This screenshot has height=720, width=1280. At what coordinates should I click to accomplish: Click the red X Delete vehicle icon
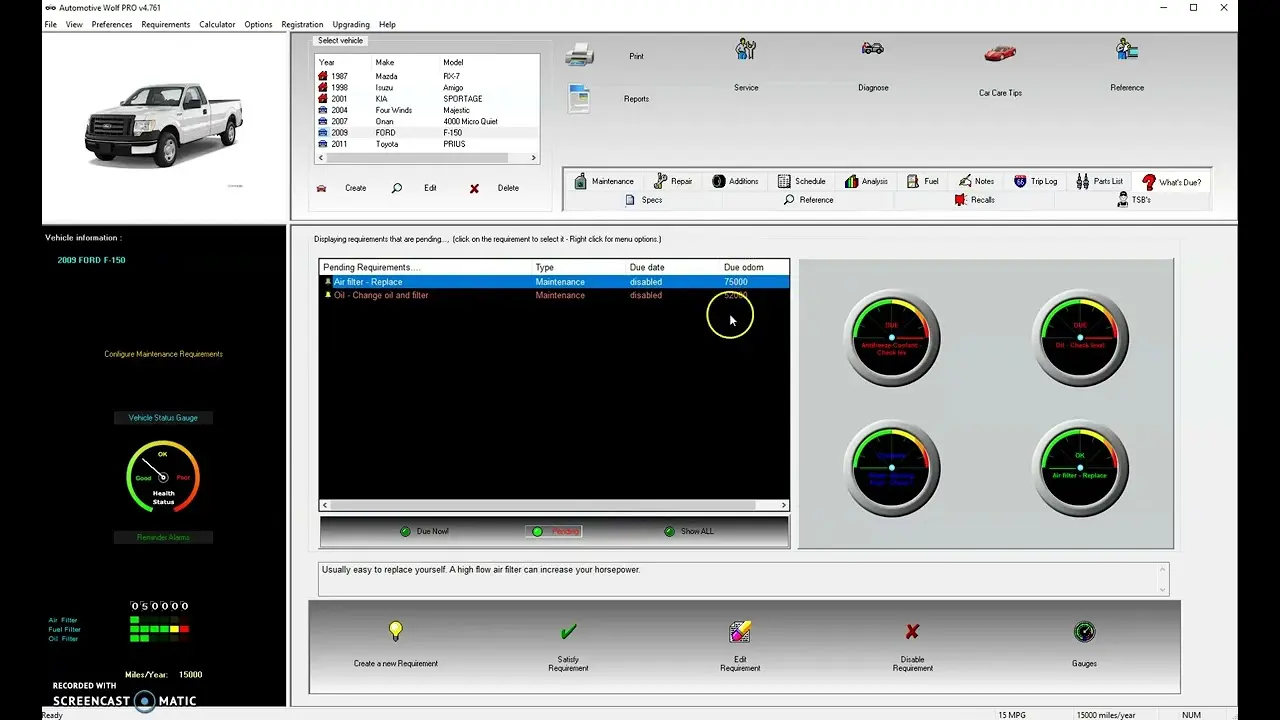point(474,188)
